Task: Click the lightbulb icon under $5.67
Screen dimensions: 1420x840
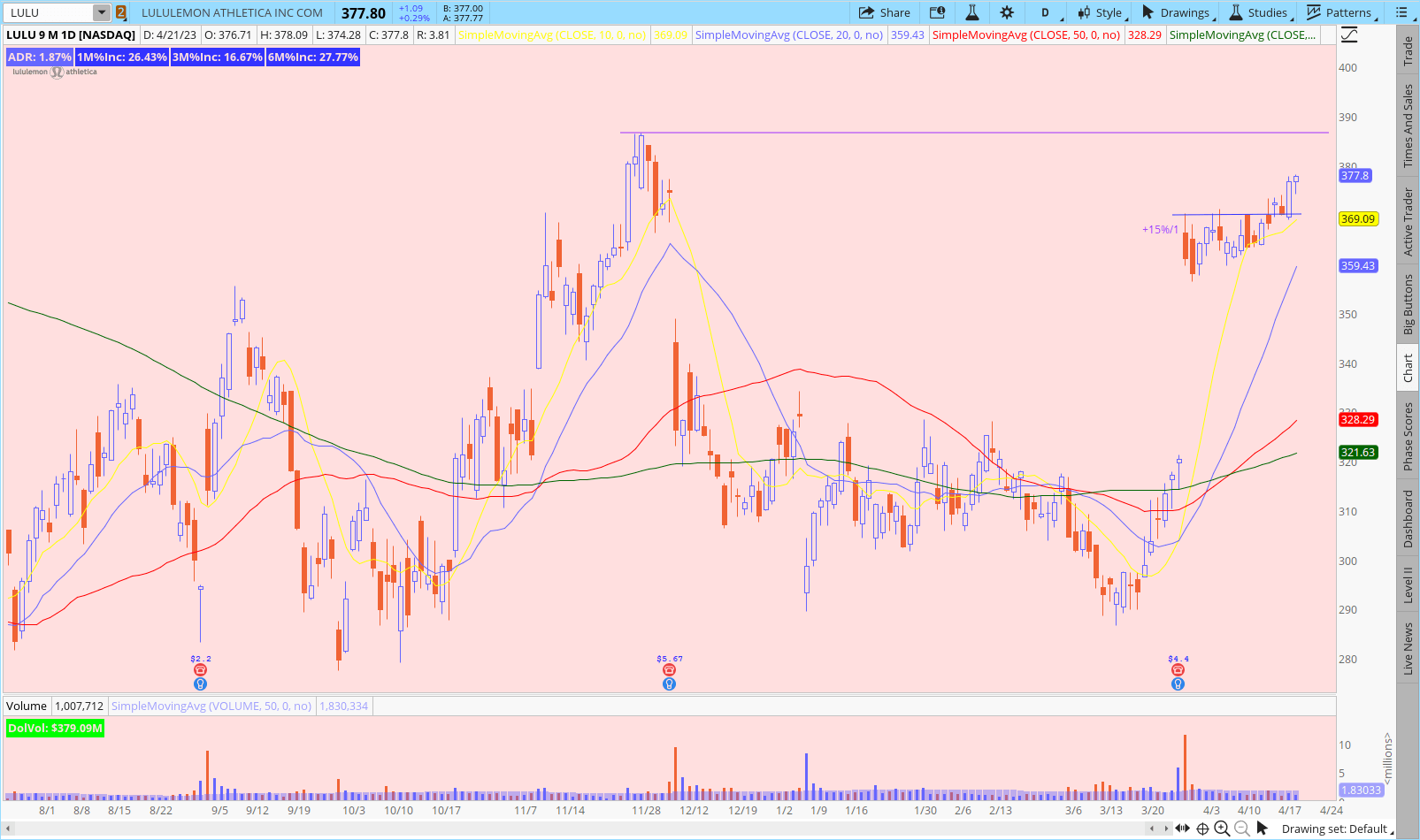Action: point(669,683)
